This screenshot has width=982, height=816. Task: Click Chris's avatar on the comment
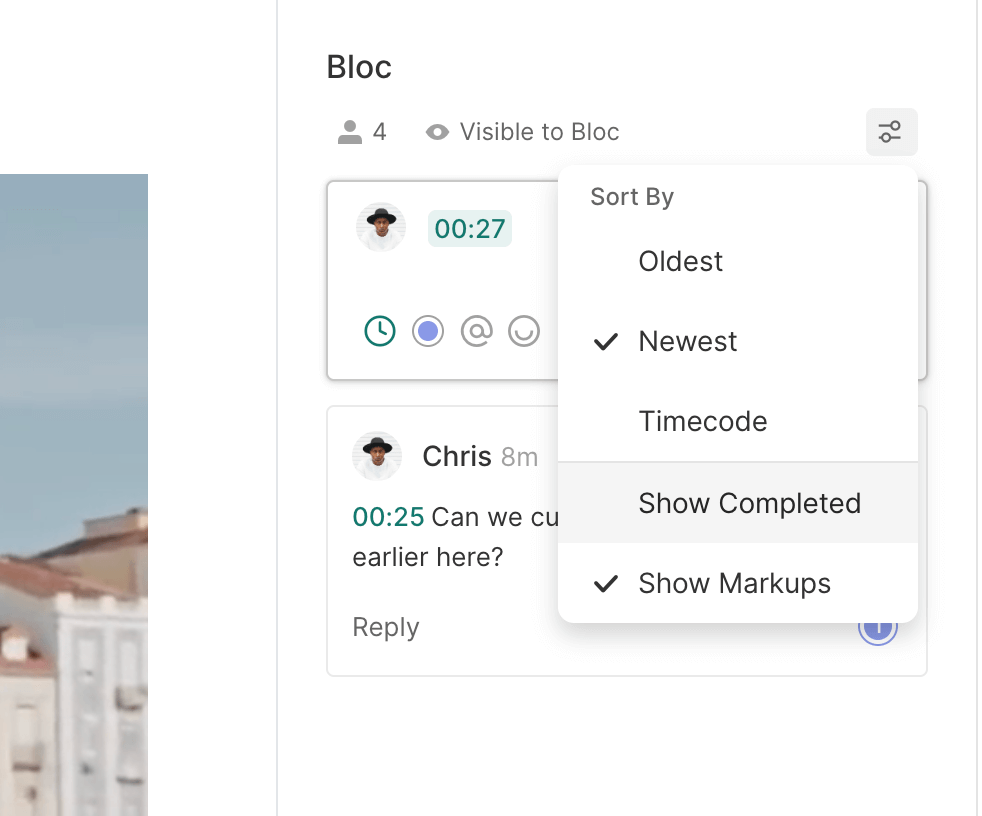point(377,457)
